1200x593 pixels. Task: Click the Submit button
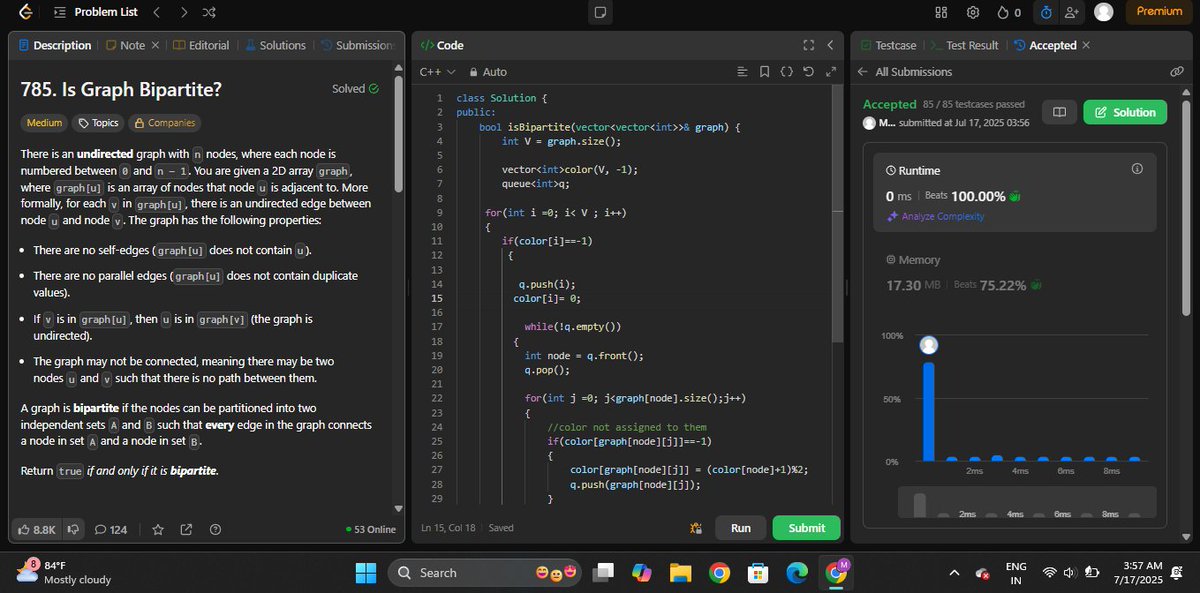(x=807, y=528)
